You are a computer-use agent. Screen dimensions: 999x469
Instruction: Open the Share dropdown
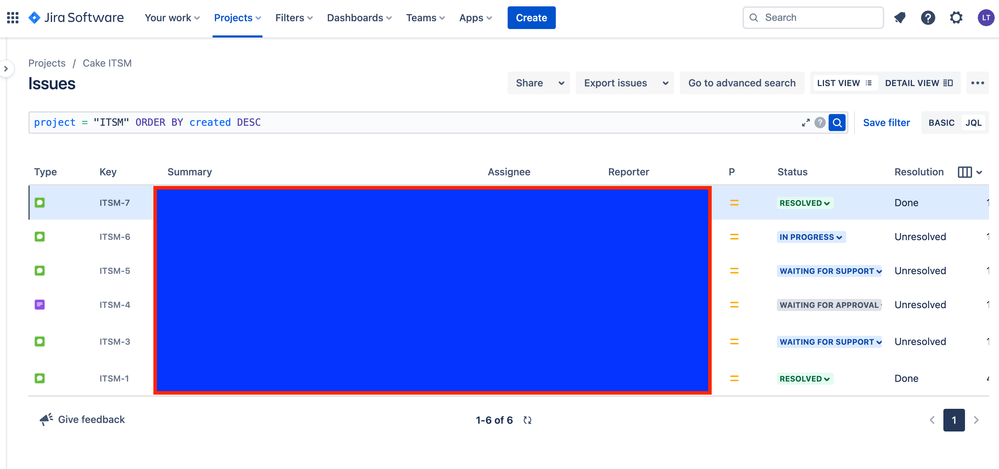click(538, 83)
